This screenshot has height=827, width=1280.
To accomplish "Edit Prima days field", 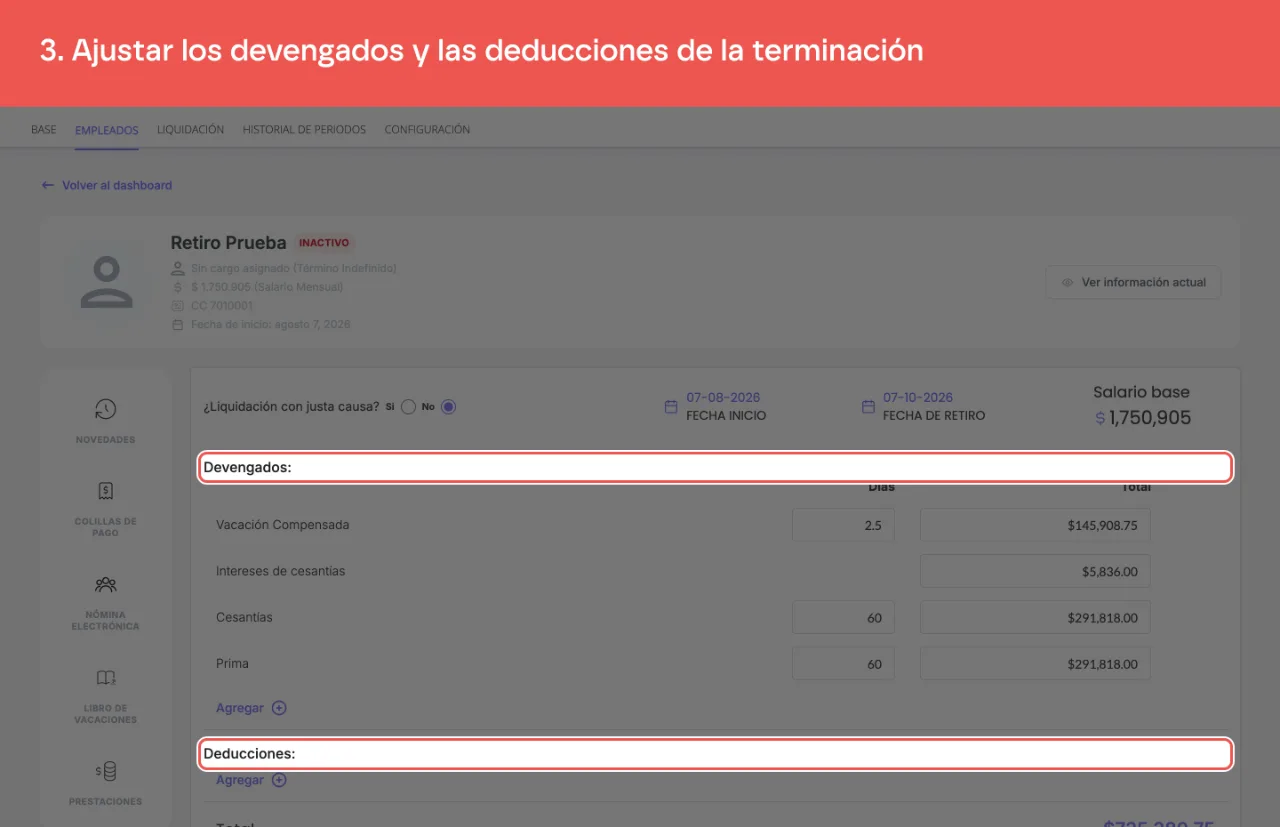I will tap(843, 664).
